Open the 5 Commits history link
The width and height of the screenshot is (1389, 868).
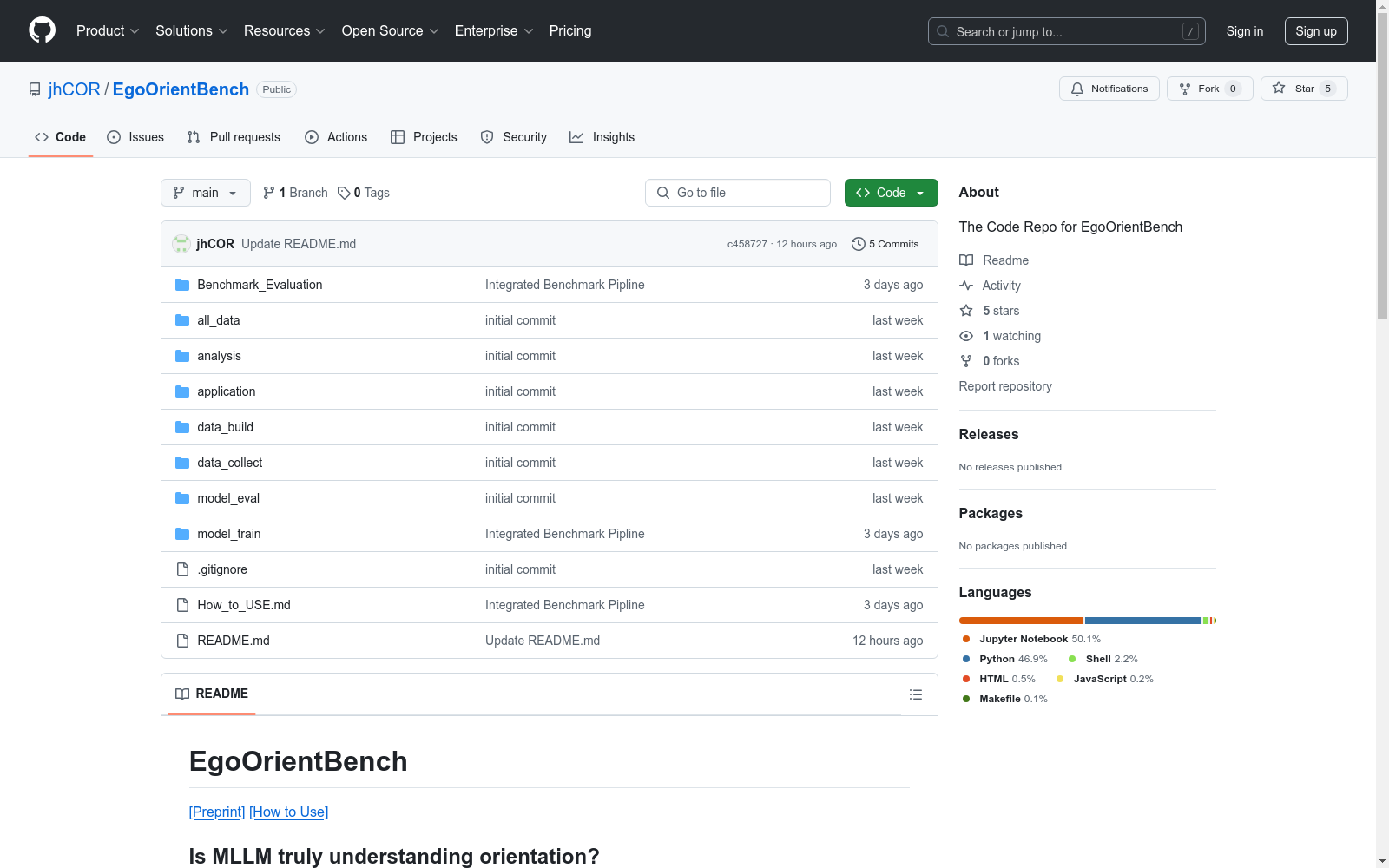click(x=885, y=244)
